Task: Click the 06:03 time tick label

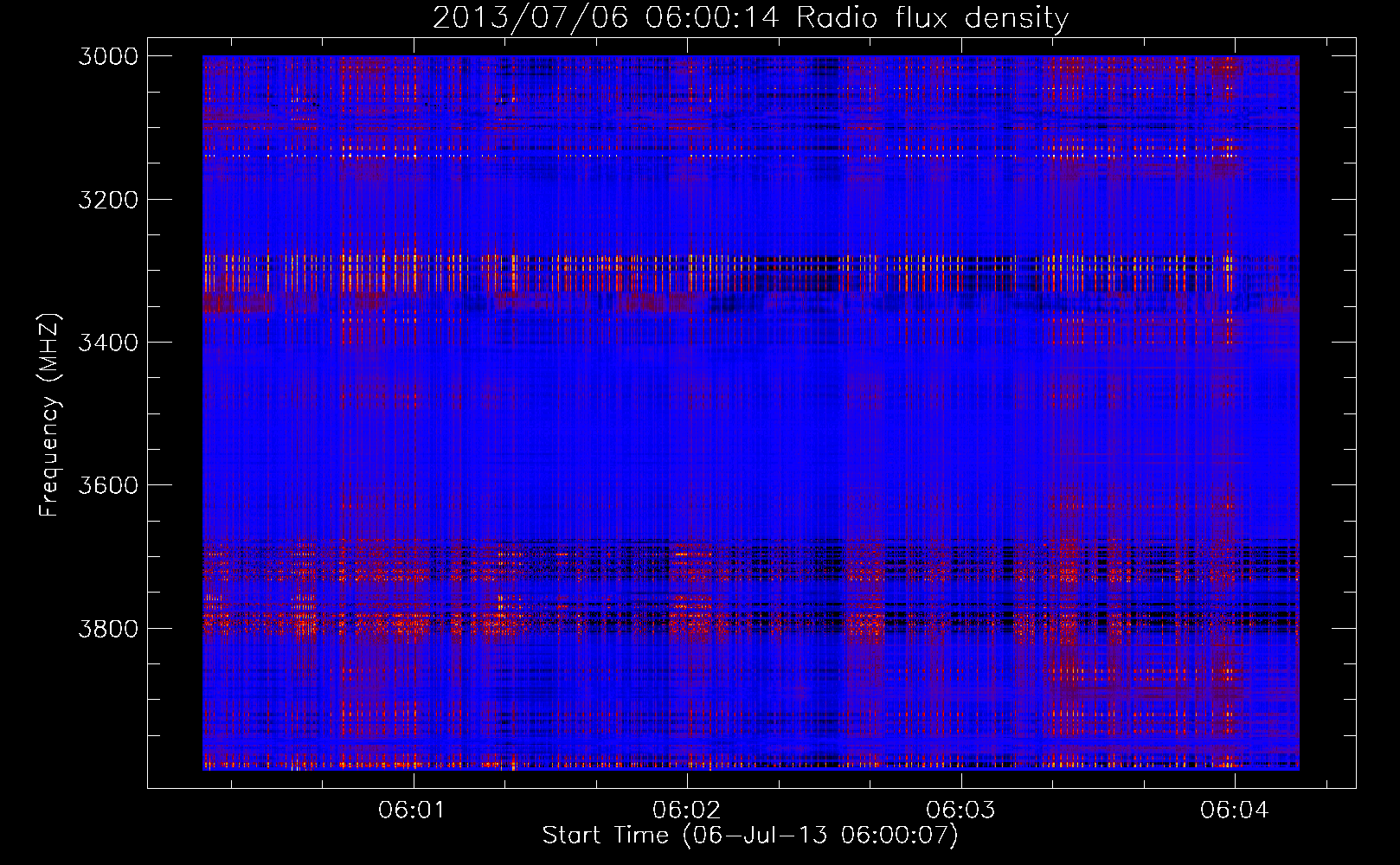Action: pyautogui.click(x=960, y=810)
